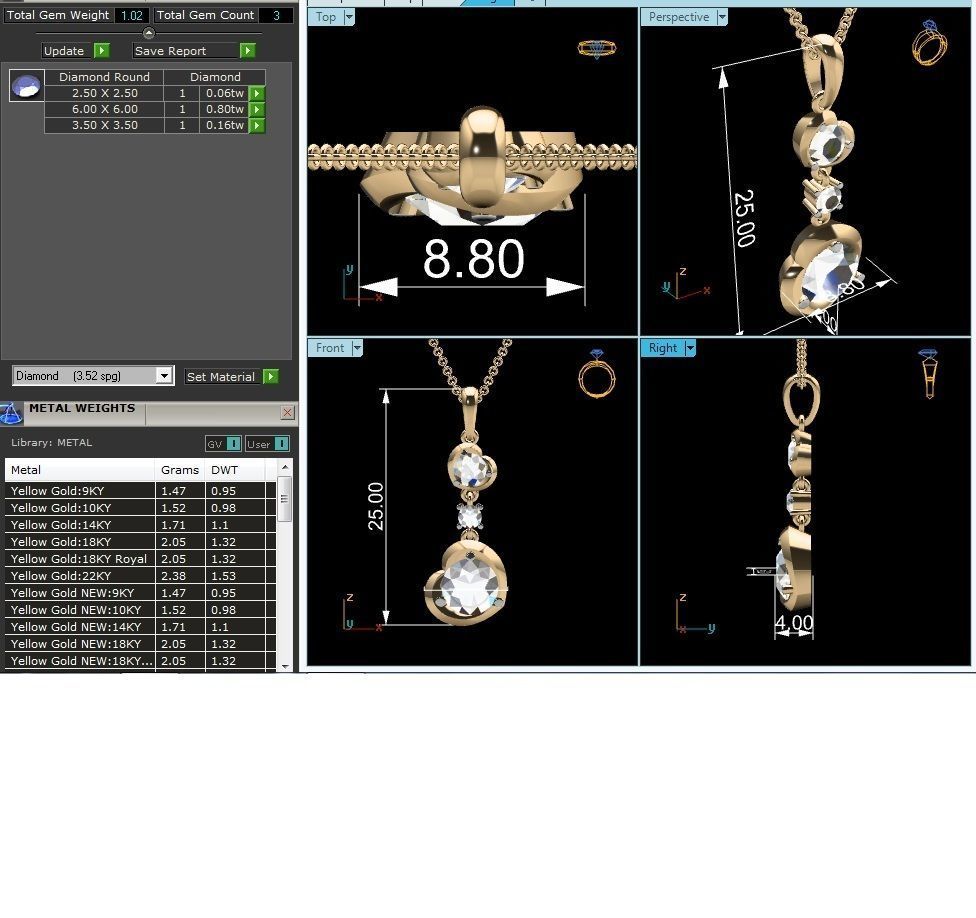This screenshot has width=976, height=918.
Task: Open the Diamond (3.52 spg) material dropdown
Action: click(x=164, y=375)
